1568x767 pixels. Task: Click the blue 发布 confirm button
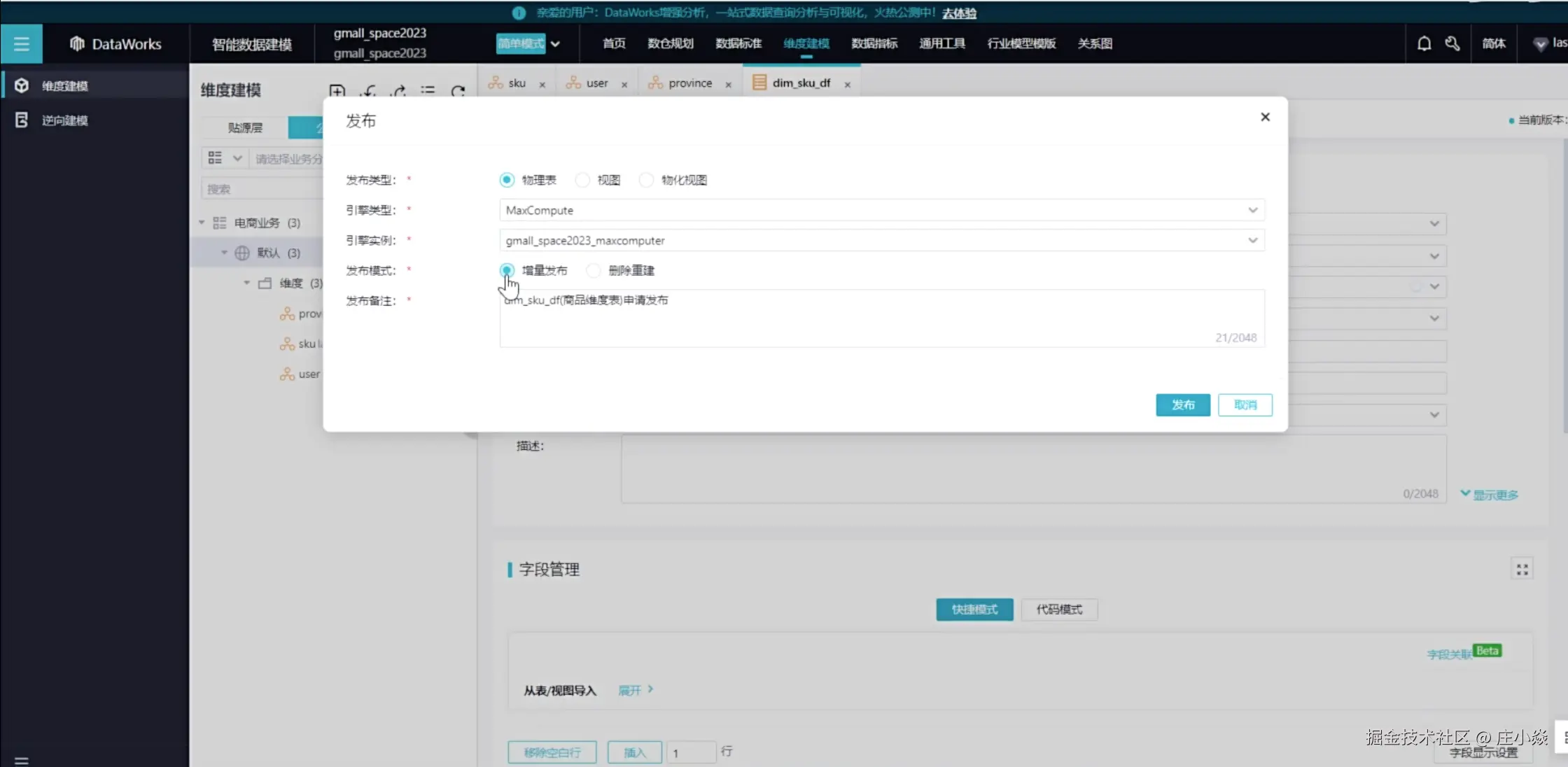1182,405
